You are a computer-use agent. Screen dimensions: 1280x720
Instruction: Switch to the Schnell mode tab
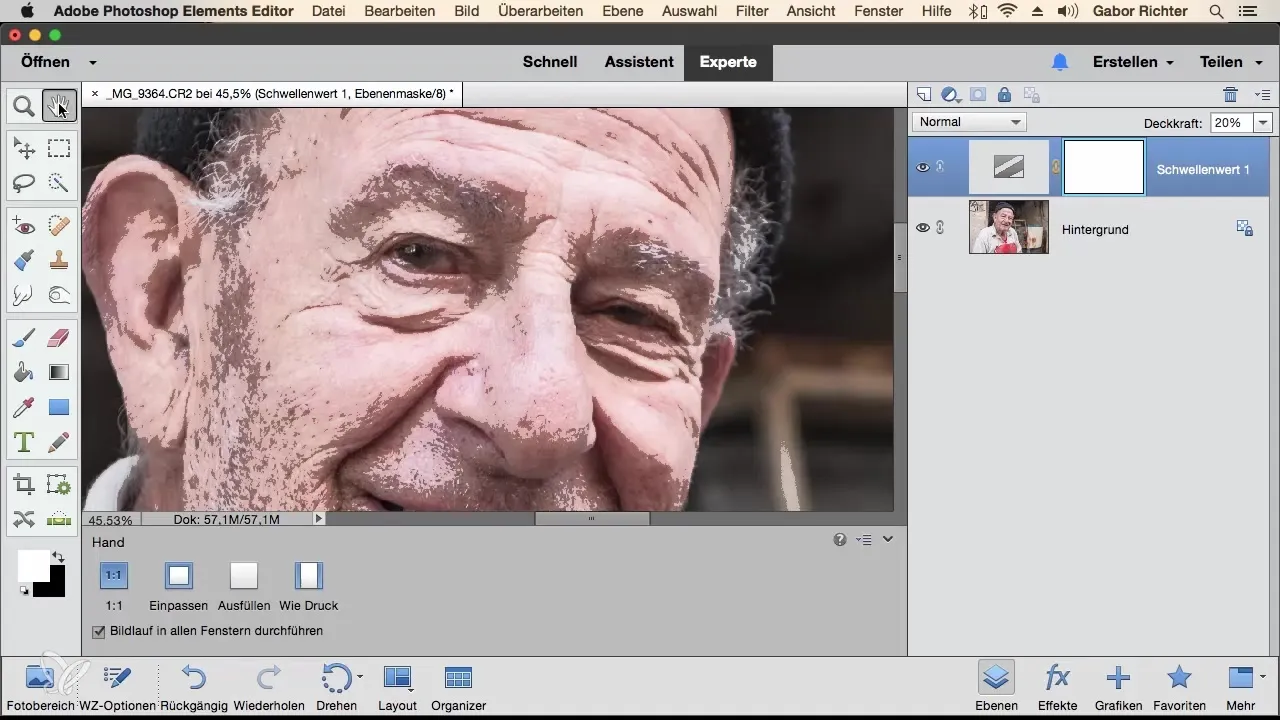(x=550, y=62)
